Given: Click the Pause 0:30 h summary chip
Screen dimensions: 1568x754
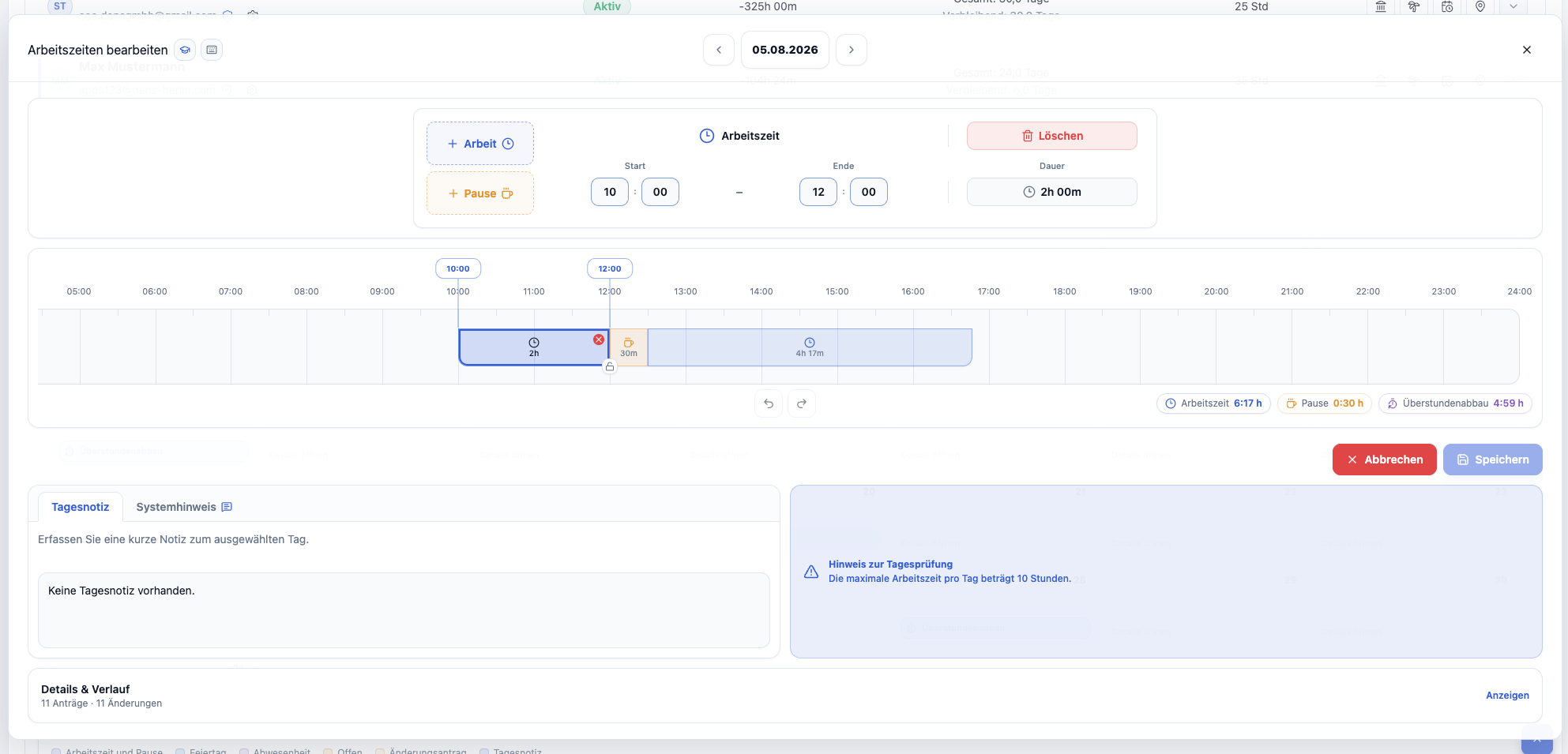Looking at the screenshot, I should click(1325, 403).
